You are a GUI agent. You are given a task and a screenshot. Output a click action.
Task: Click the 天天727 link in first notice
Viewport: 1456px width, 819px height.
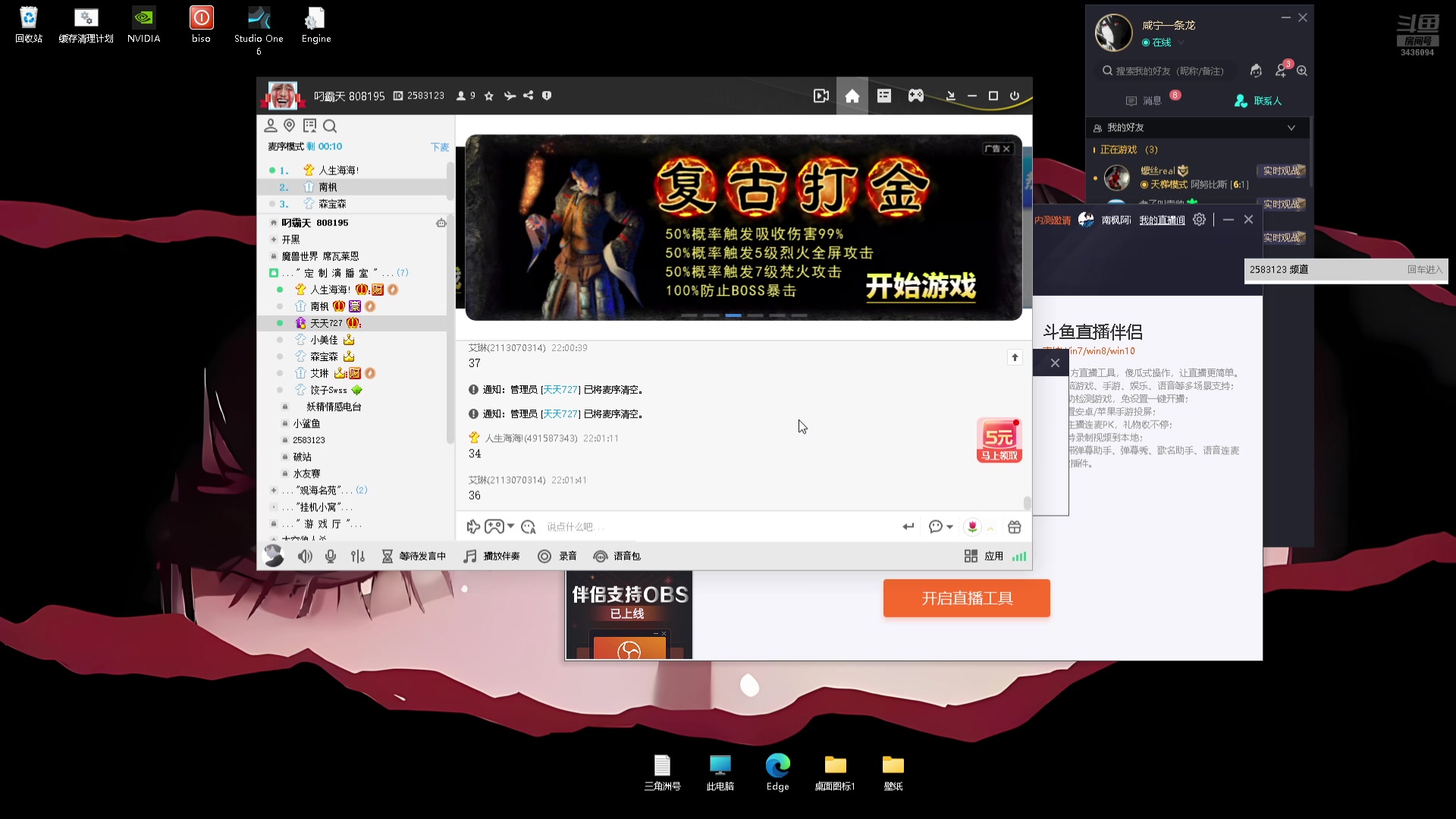(x=560, y=390)
